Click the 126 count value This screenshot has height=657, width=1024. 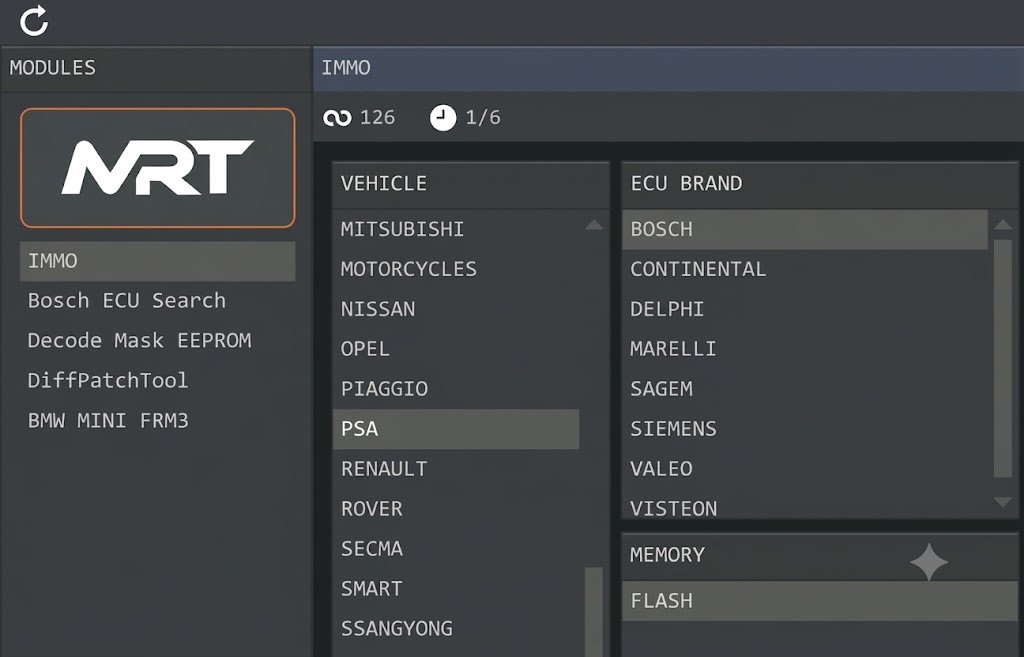coord(377,118)
